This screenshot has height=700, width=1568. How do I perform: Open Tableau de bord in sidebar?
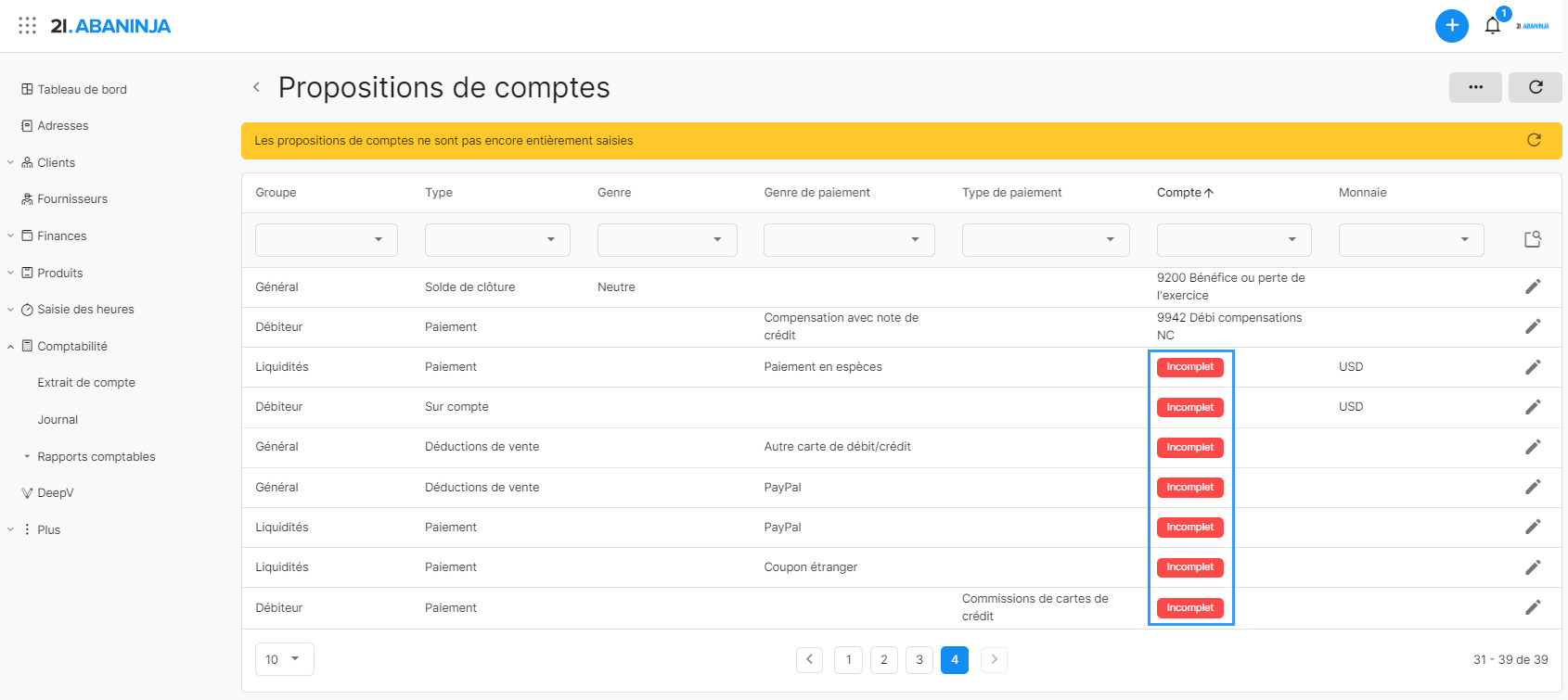click(82, 90)
